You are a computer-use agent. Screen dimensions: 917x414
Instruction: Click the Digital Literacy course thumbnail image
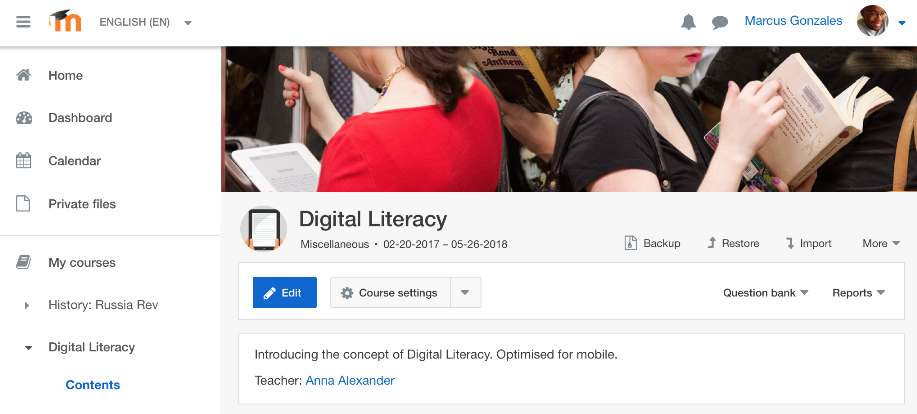[264, 229]
